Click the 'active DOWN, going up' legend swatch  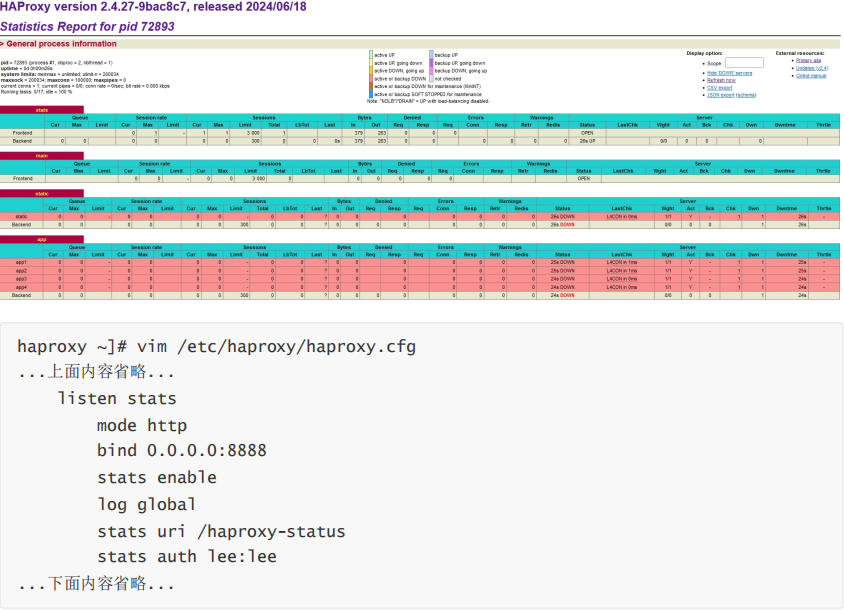click(371, 71)
